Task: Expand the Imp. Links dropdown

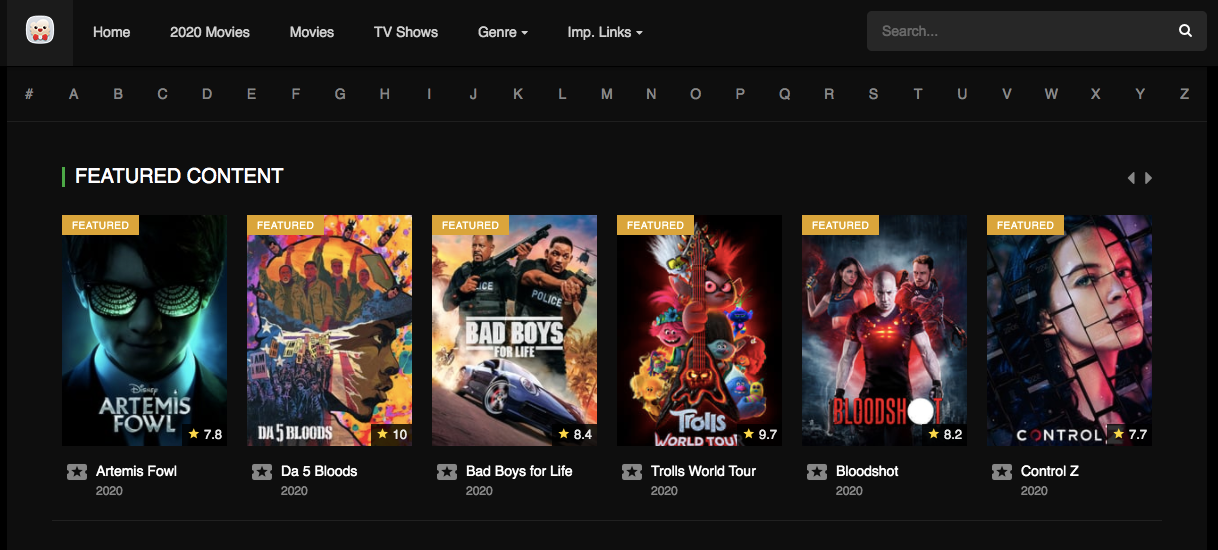Action: 605,32
